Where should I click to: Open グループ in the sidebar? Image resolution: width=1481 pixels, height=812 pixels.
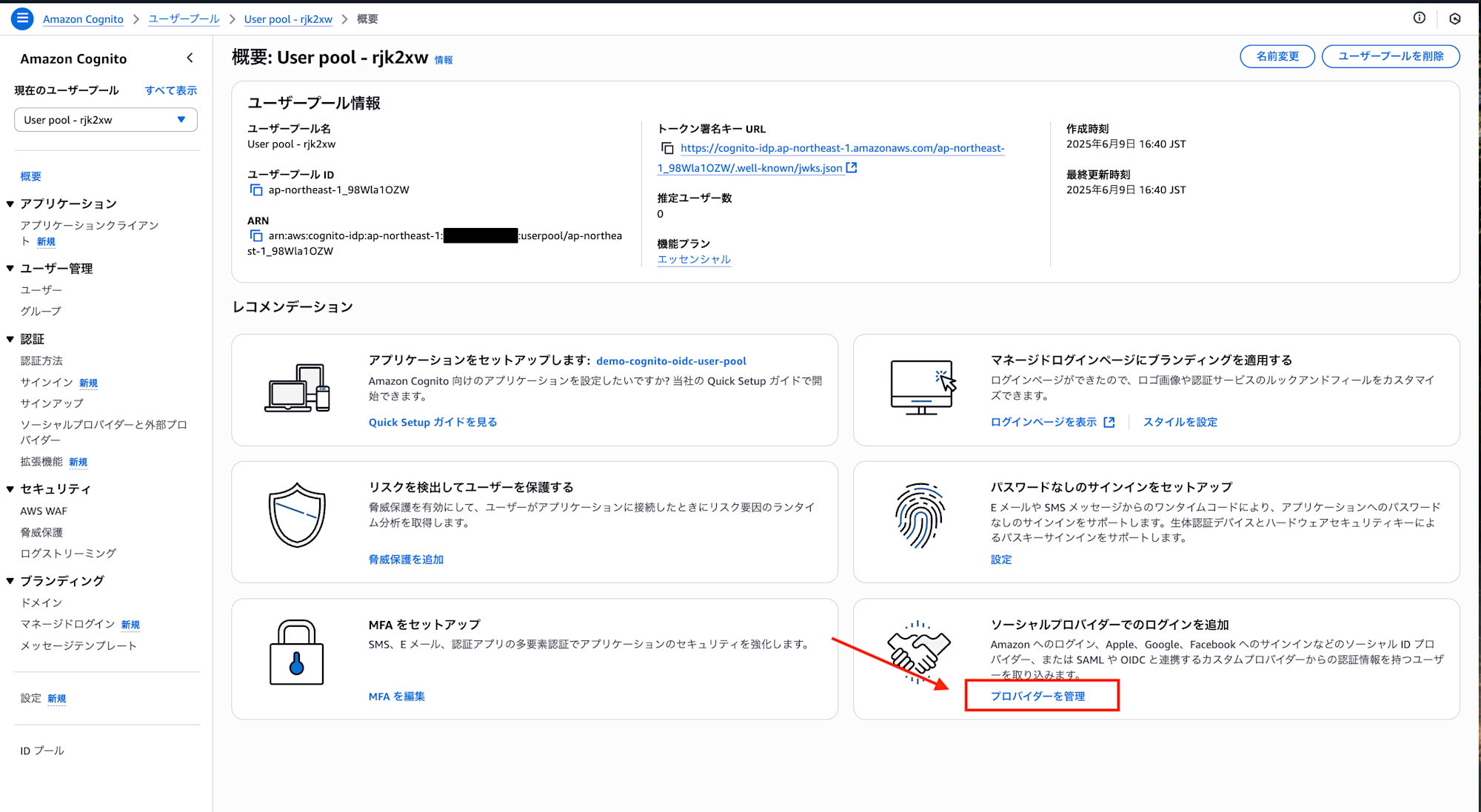tap(41, 312)
